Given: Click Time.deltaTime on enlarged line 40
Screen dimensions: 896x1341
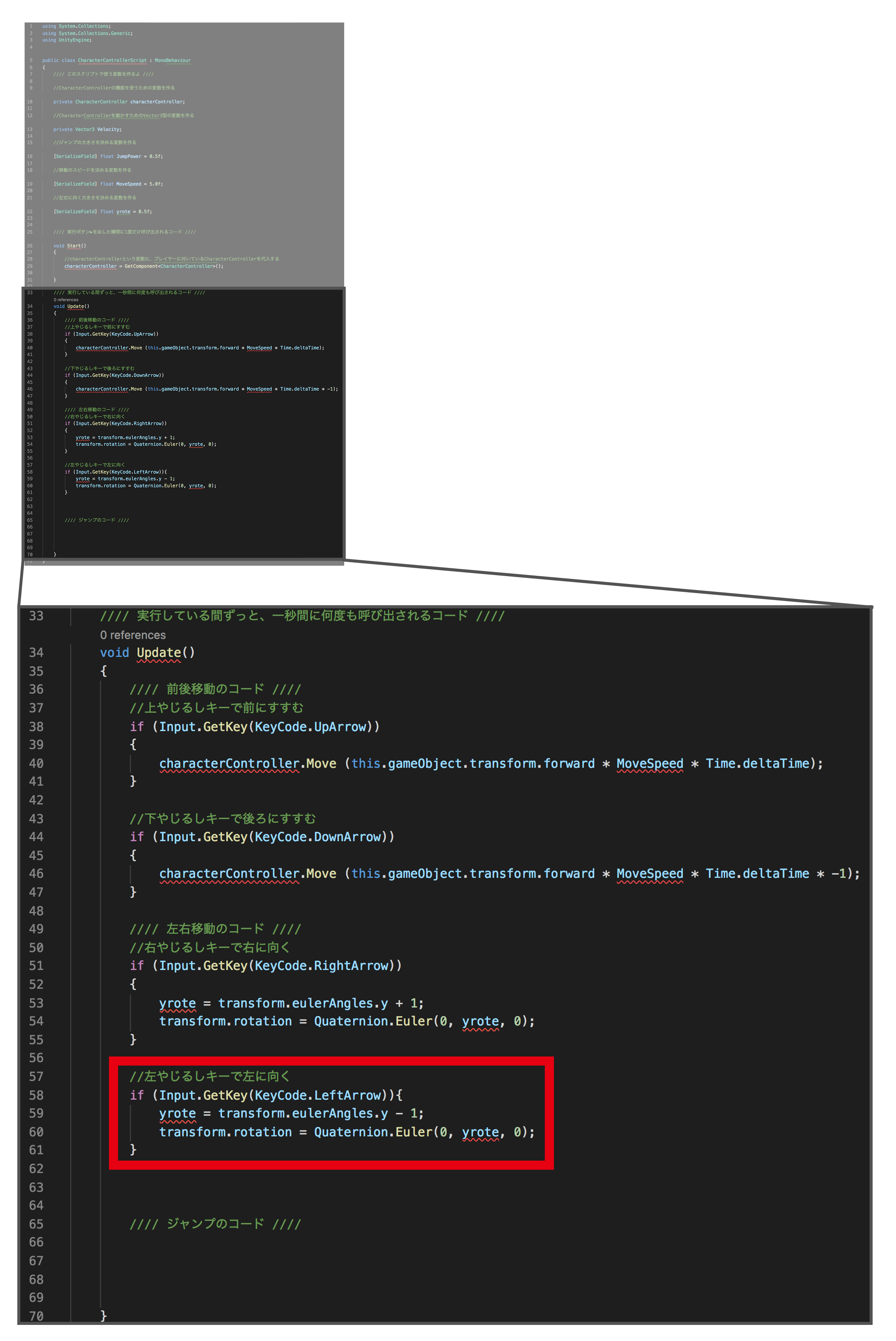Looking at the screenshot, I should pyautogui.click(x=757, y=763).
